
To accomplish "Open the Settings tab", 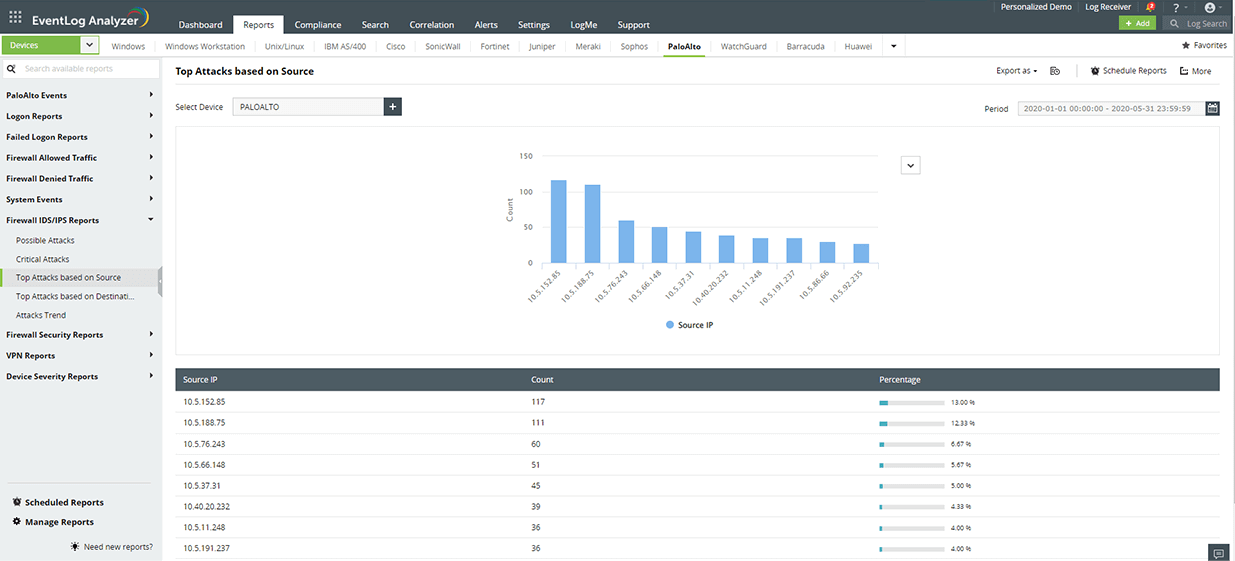I will (534, 25).
